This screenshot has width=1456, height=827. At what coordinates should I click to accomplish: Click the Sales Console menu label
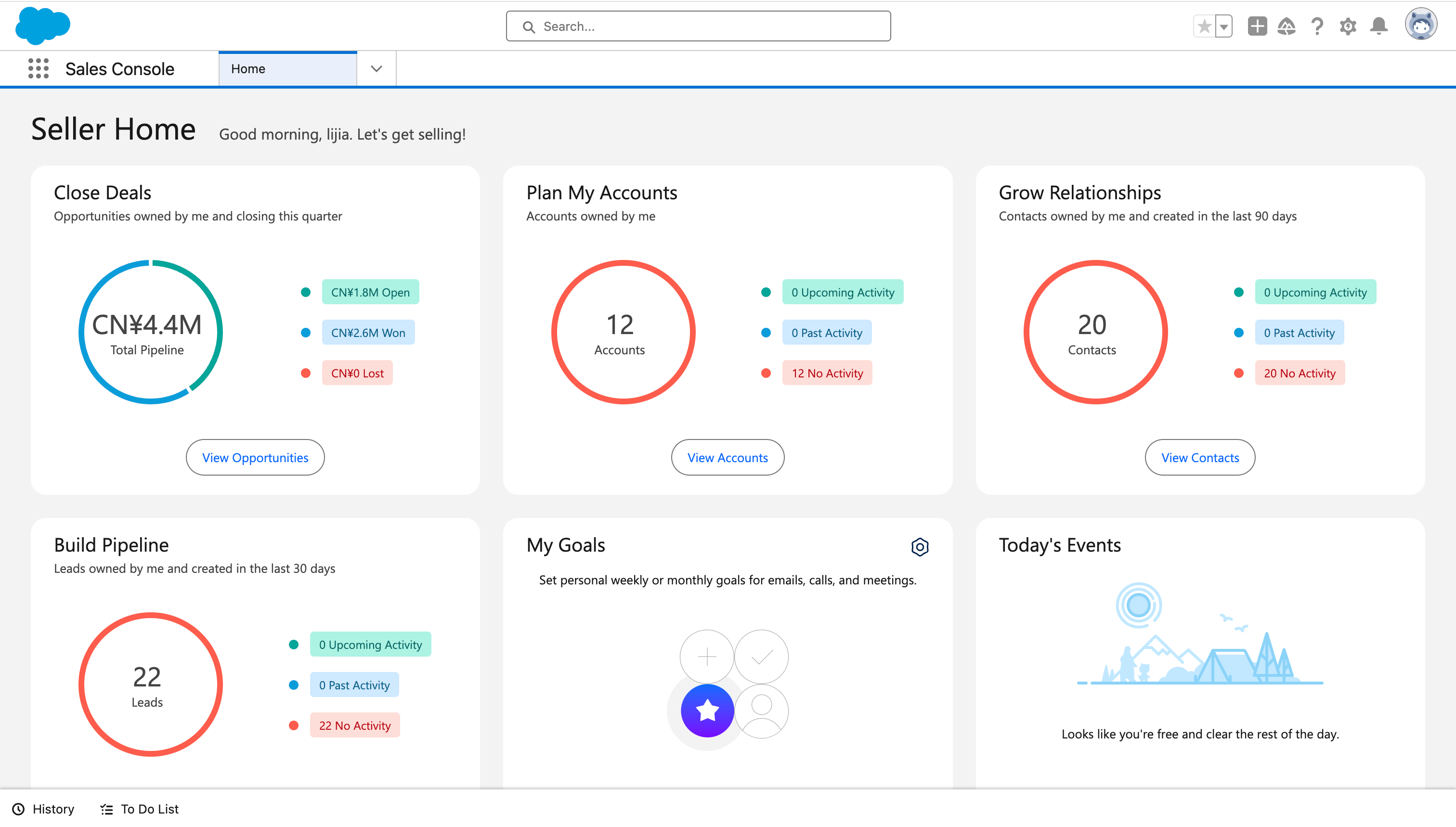[x=119, y=68]
